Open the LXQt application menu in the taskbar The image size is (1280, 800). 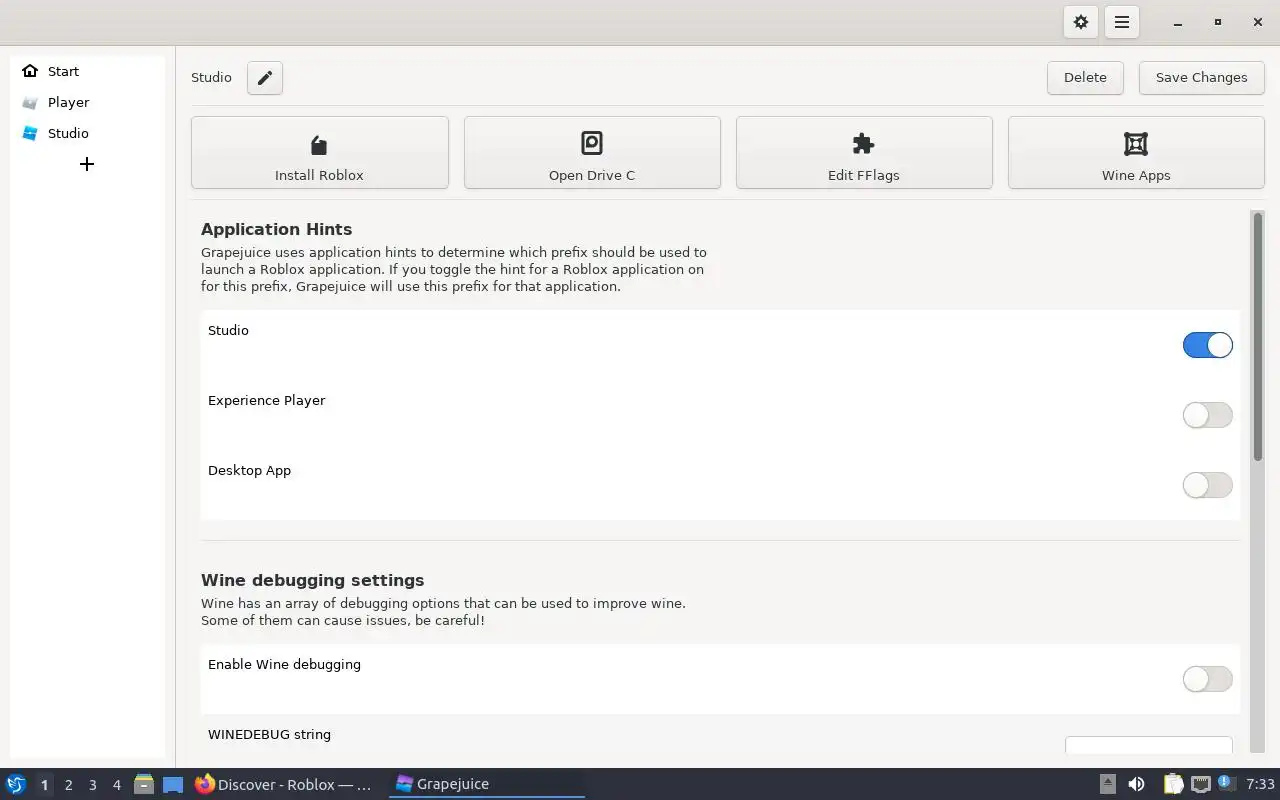tap(15, 784)
